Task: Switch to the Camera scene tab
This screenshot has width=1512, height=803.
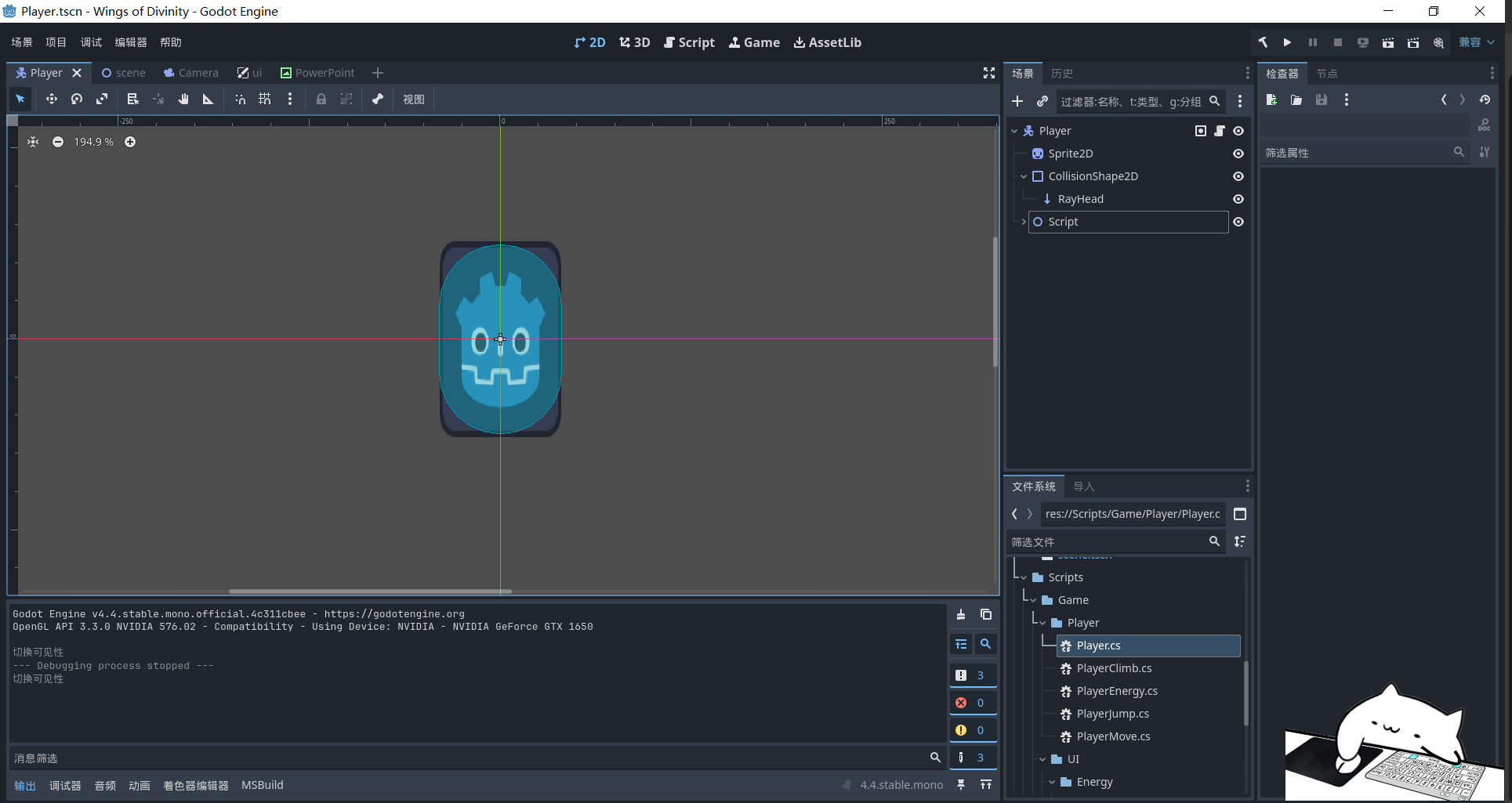Action: click(x=191, y=73)
